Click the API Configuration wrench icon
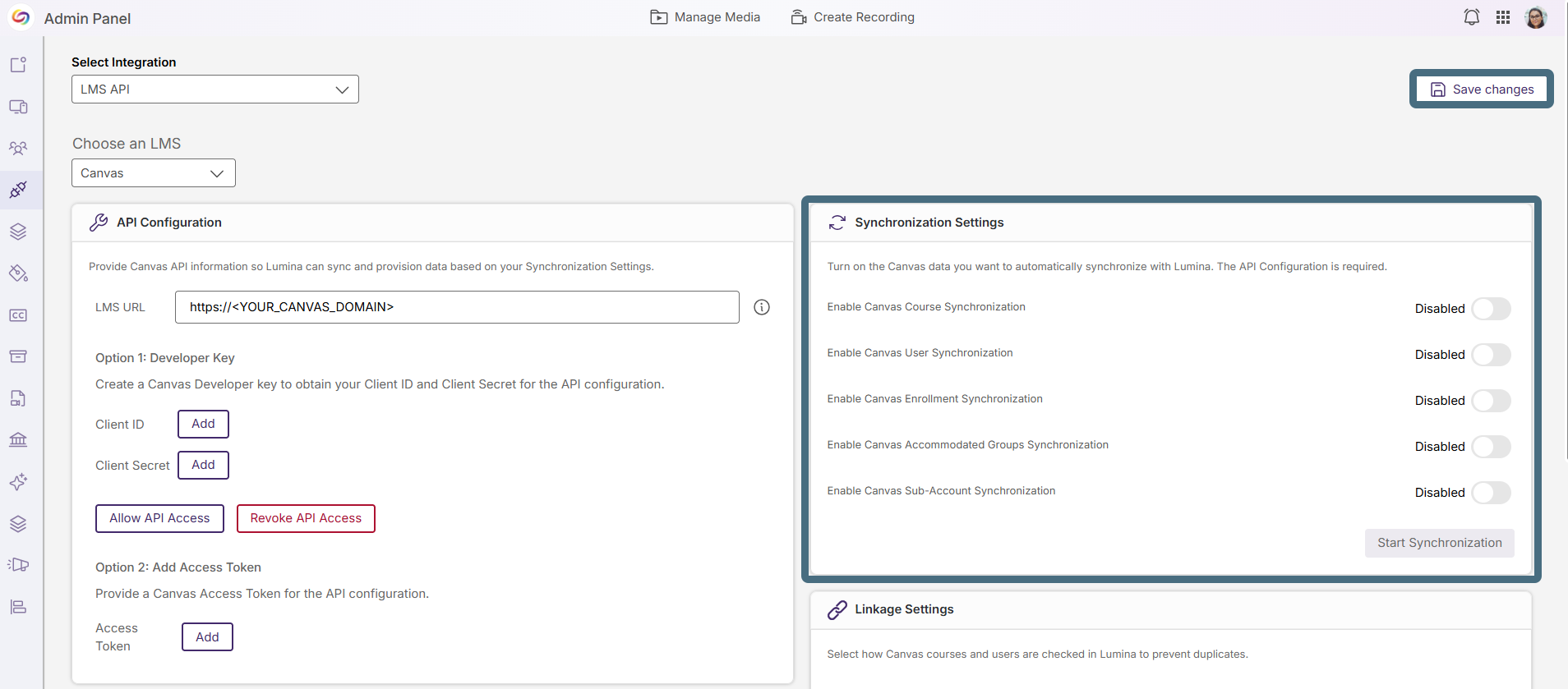 click(x=99, y=223)
